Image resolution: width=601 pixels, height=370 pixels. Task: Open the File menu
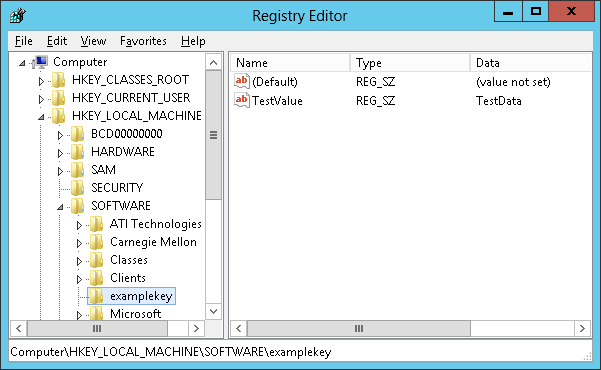click(23, 41)
